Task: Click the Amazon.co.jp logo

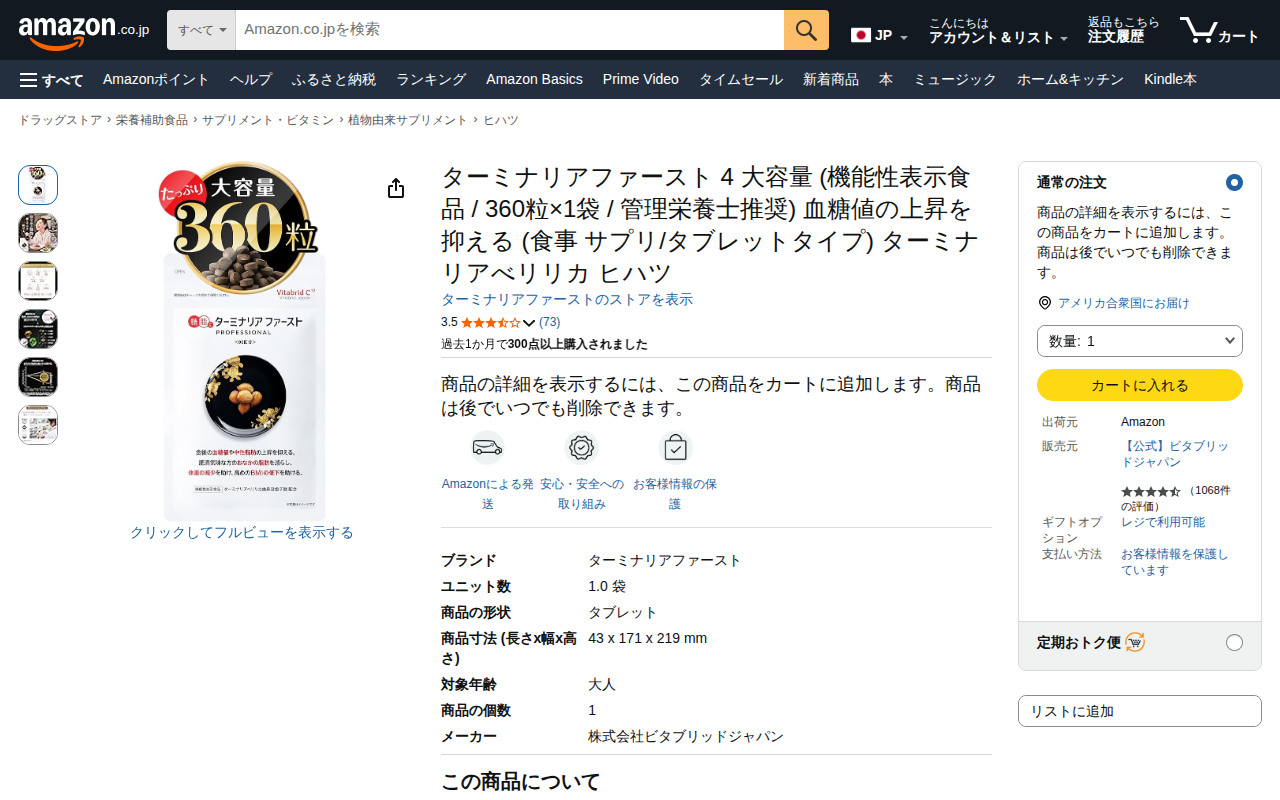Action: (84, 32)
